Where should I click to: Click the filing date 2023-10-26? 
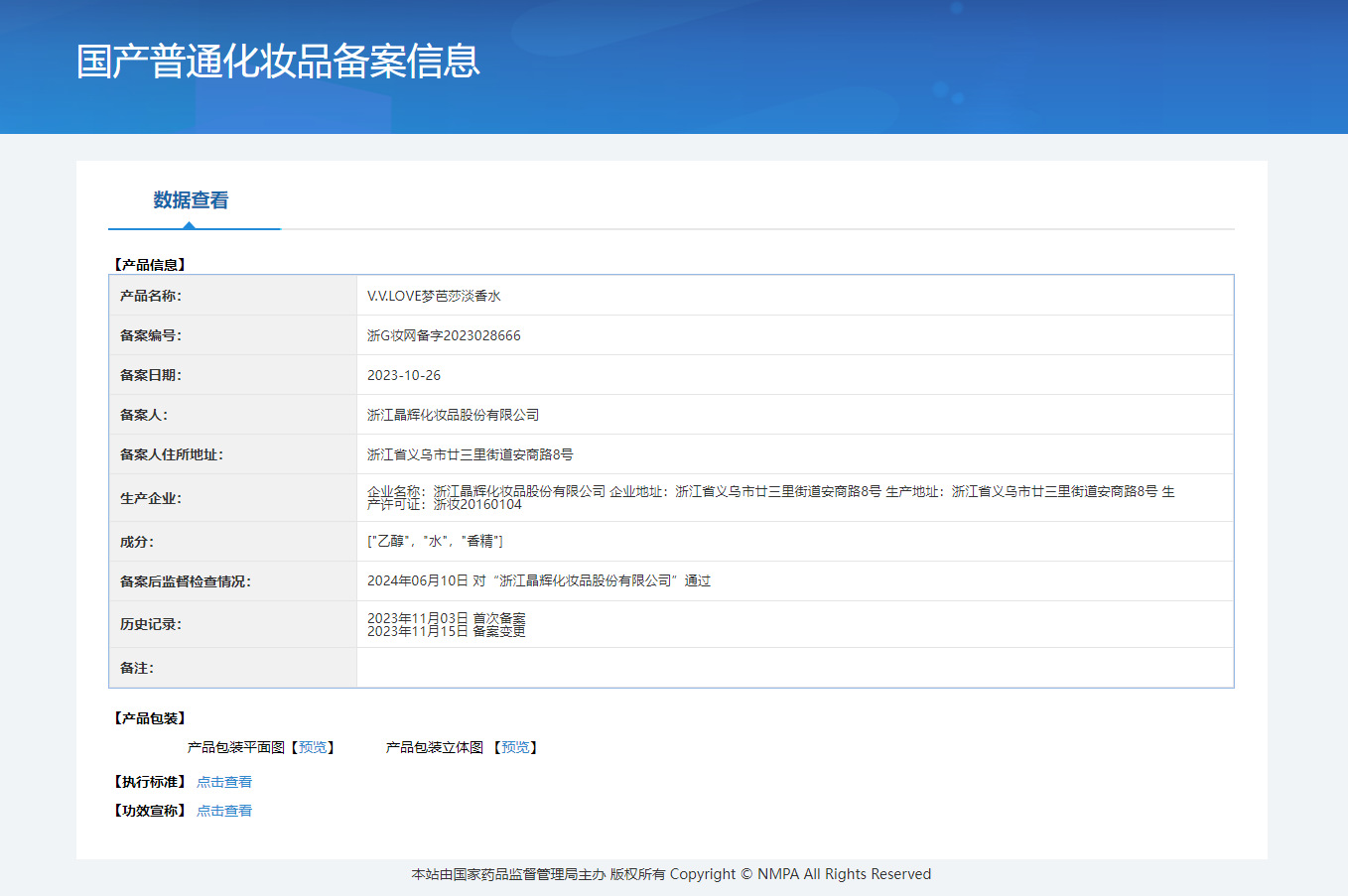pos(404,375)
